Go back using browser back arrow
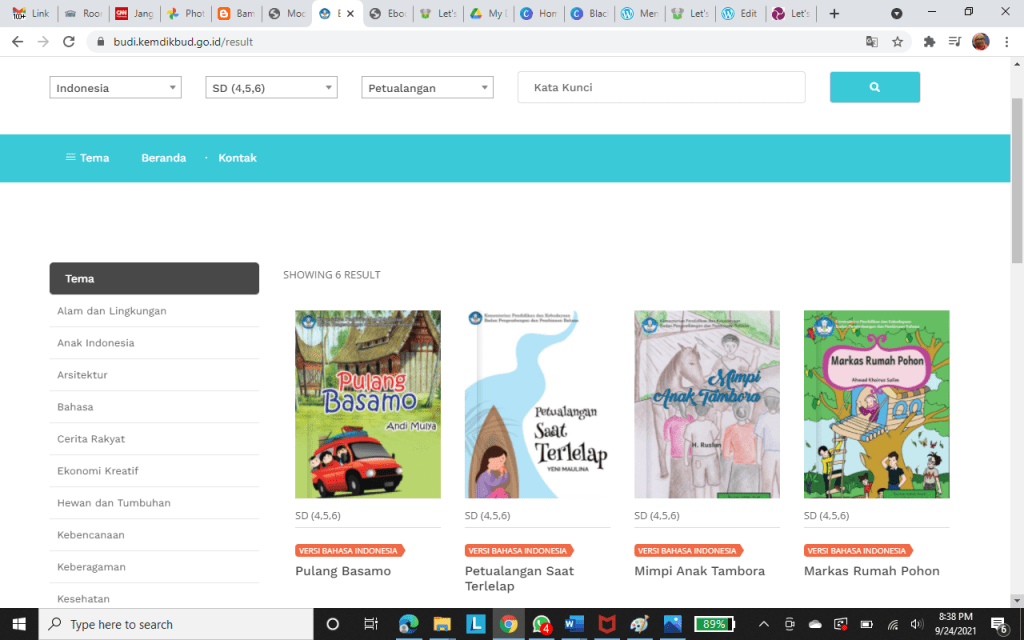 pyautogui.click(x=17, y=42)
